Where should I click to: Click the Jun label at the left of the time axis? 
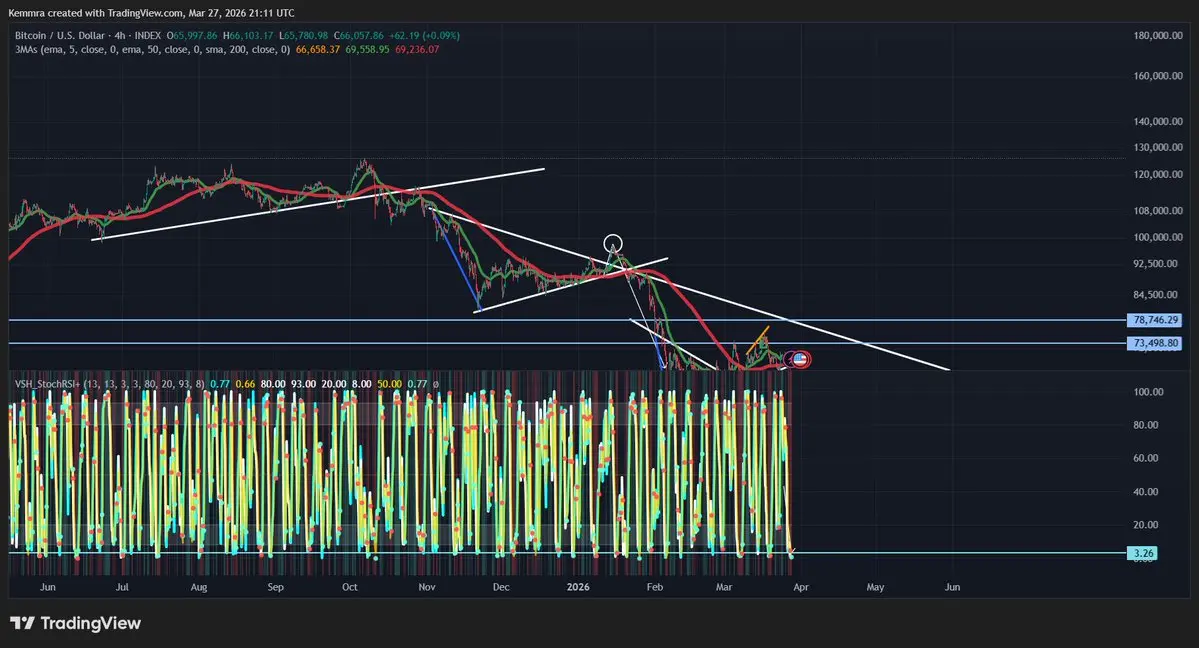tap(47, 587)
